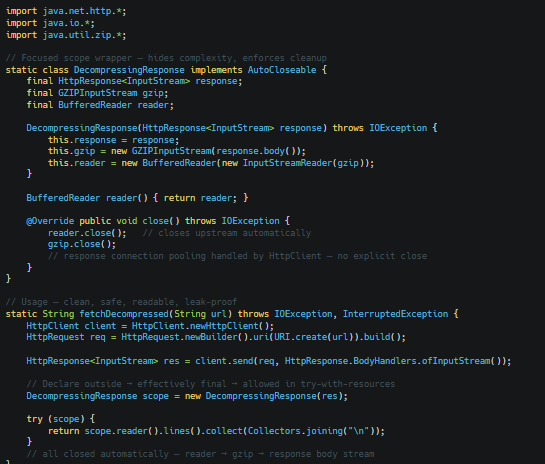Click 'final HttpResponse<InputStream> response;' field
Image resolution: width=545 pixels, height=464 pixels.
pos(135,81)
